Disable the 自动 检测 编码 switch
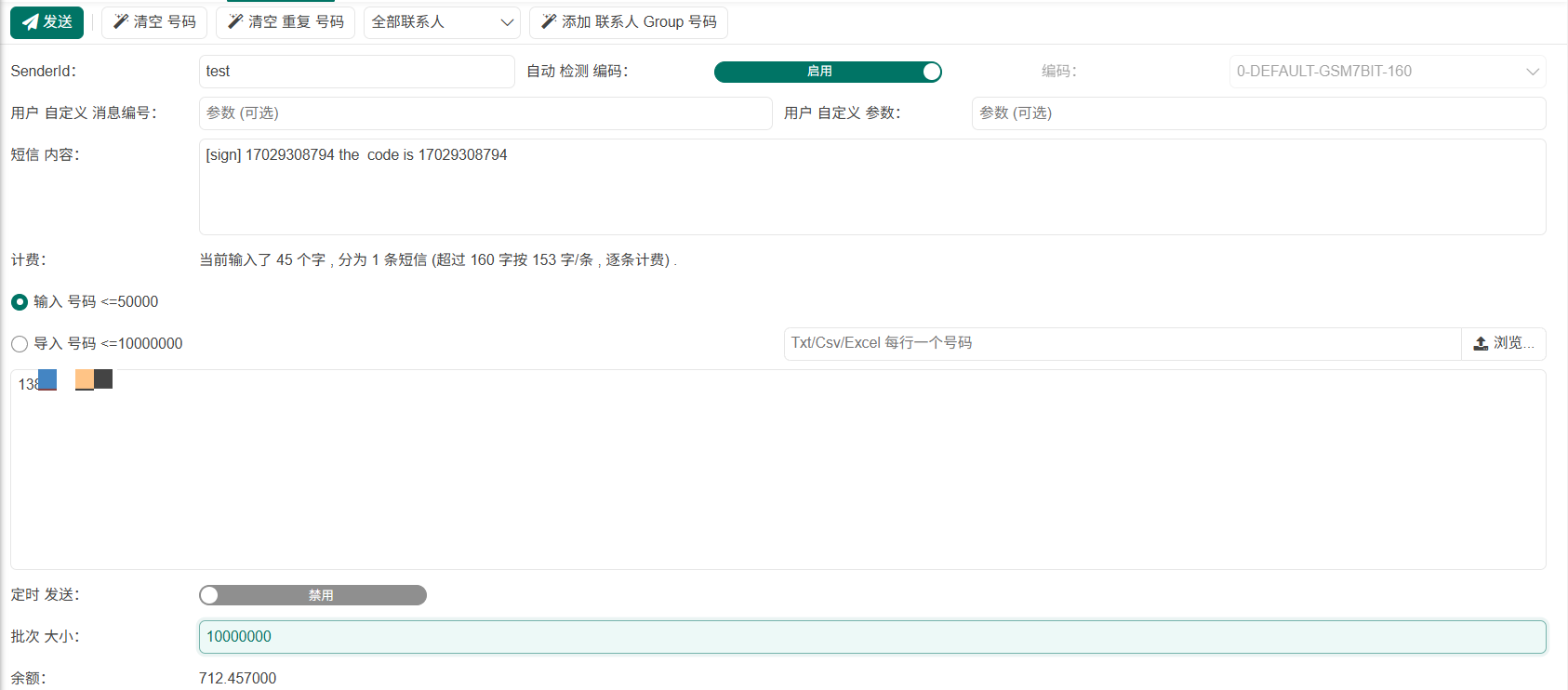Screen dimensions: 1568x690 click(828, 72)
